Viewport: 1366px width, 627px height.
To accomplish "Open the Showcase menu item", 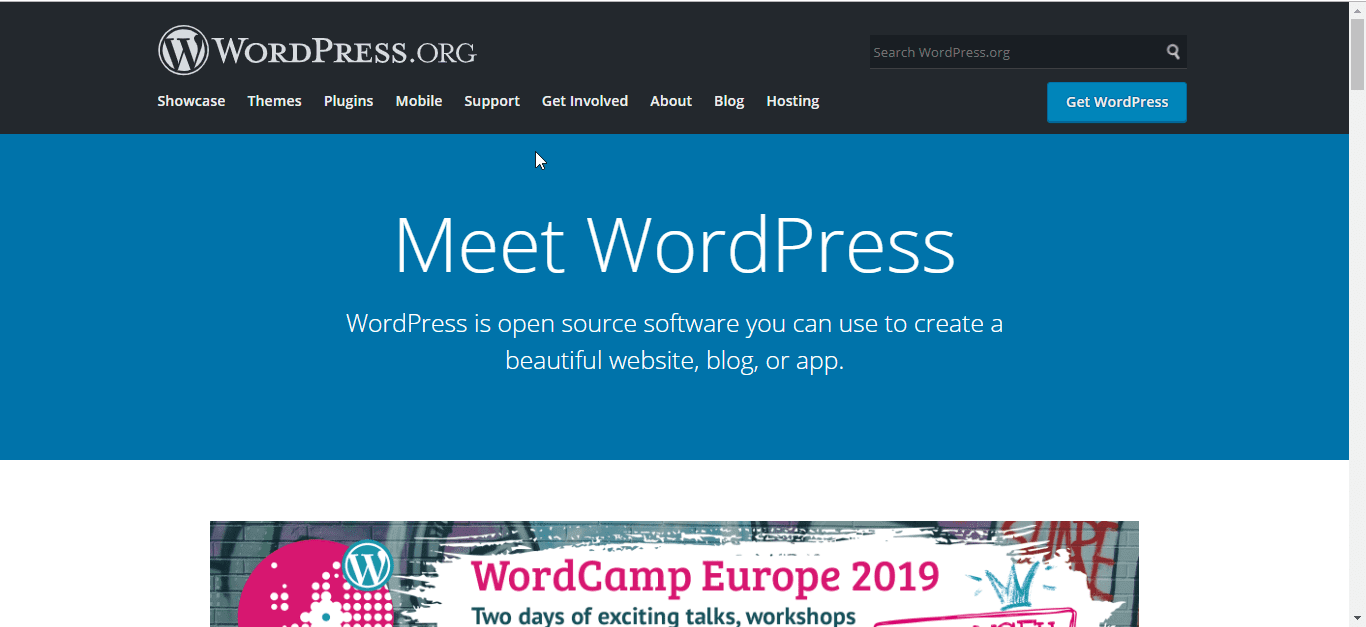I will [191, 101].
